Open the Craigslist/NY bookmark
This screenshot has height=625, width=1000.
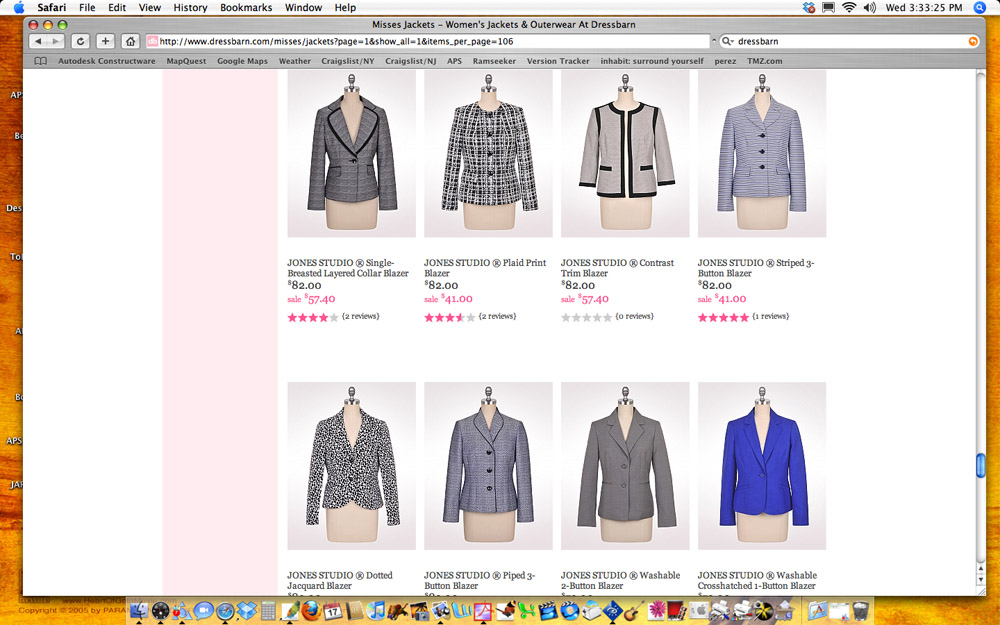pos(348,61)
